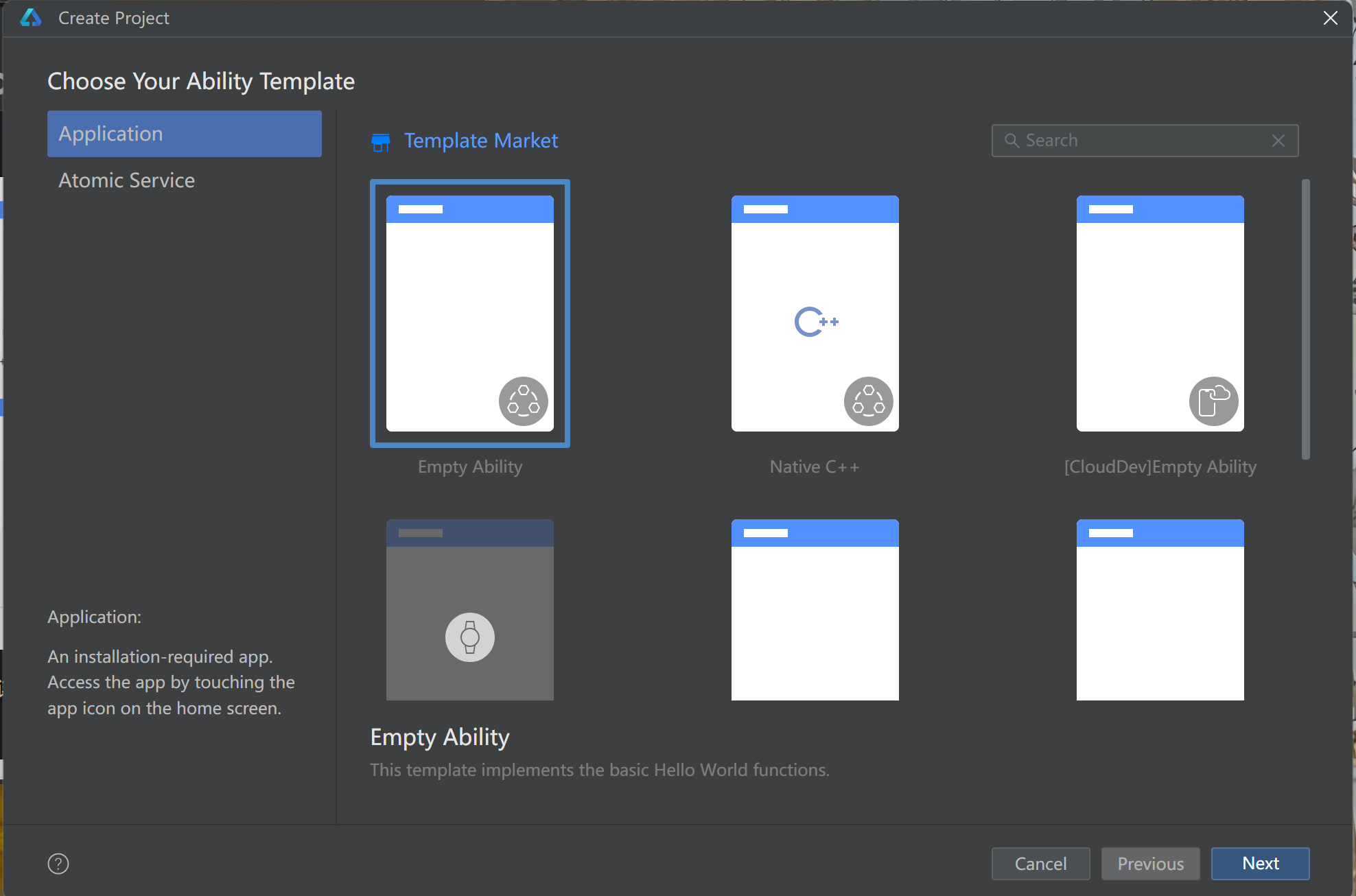Click the multi-device icon on Native C++ template

click(869, 401)
